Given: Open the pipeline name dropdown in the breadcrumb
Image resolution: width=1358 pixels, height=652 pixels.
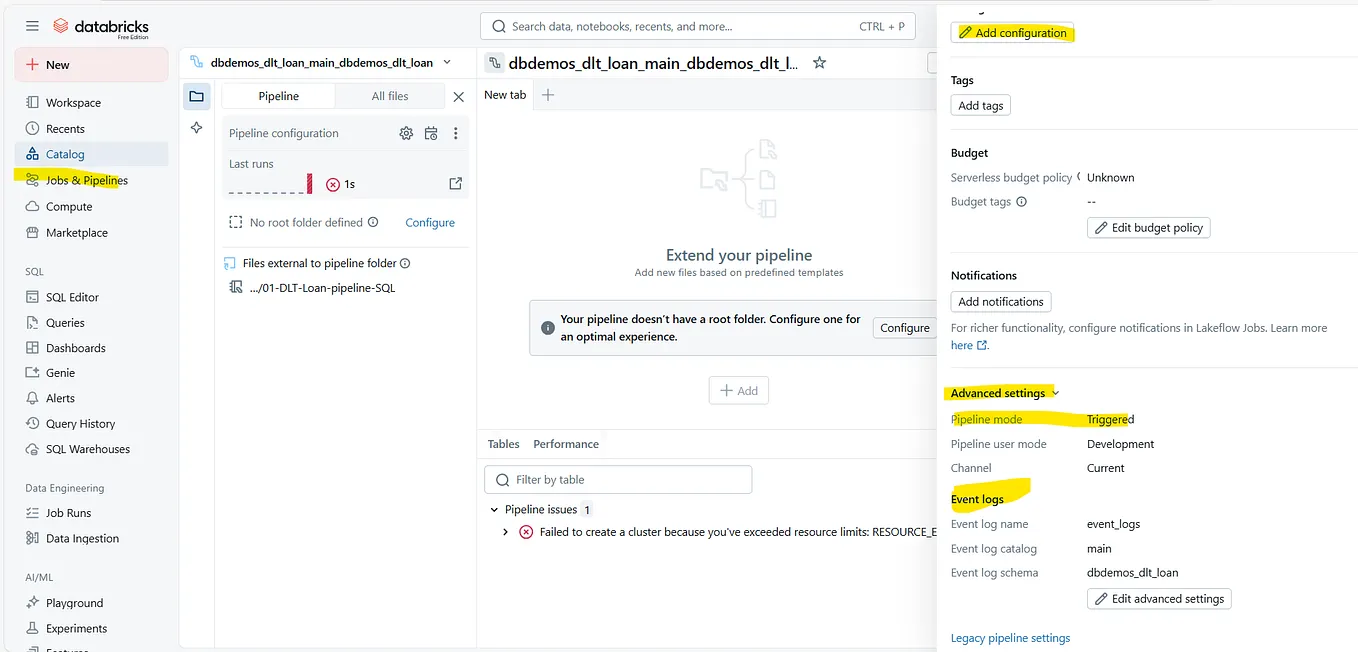Looking at the screenshot, I should tap(446, 62).
